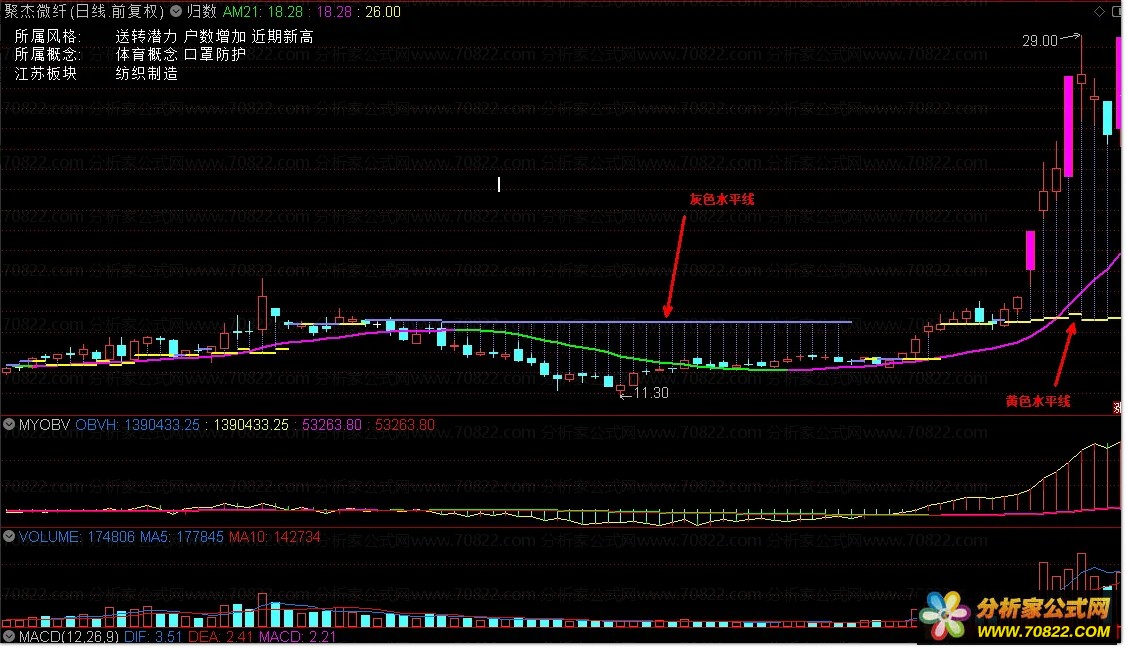
Task: Click the MYOBV indicator name
Action: [x=44, y=425]
